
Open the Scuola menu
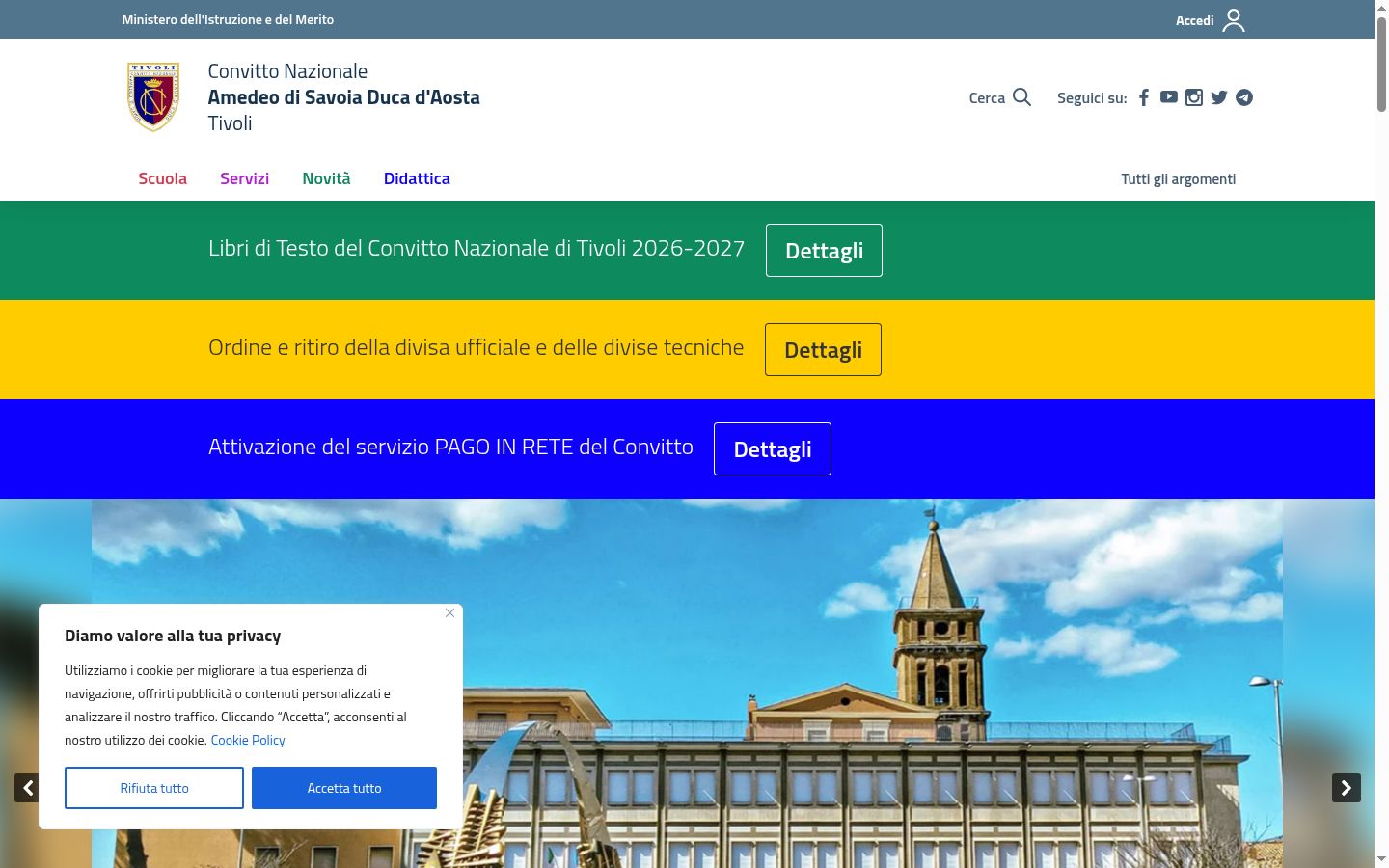162,178
